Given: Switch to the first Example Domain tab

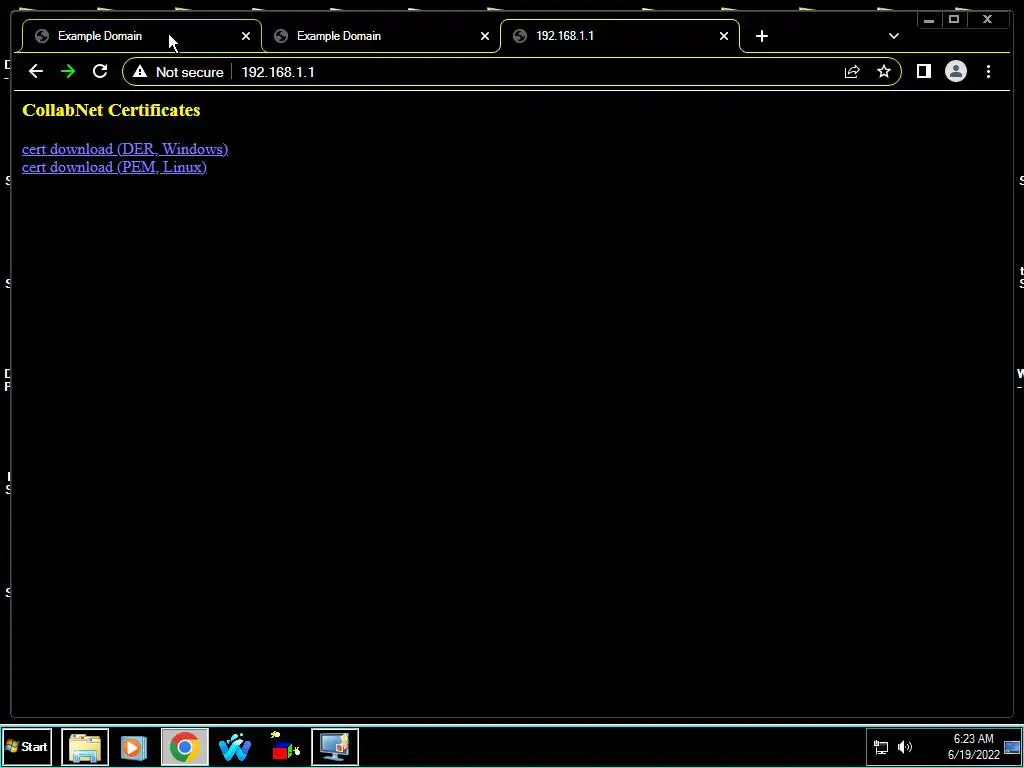Looking at the screenshot, I should click(x=141, y=37).
